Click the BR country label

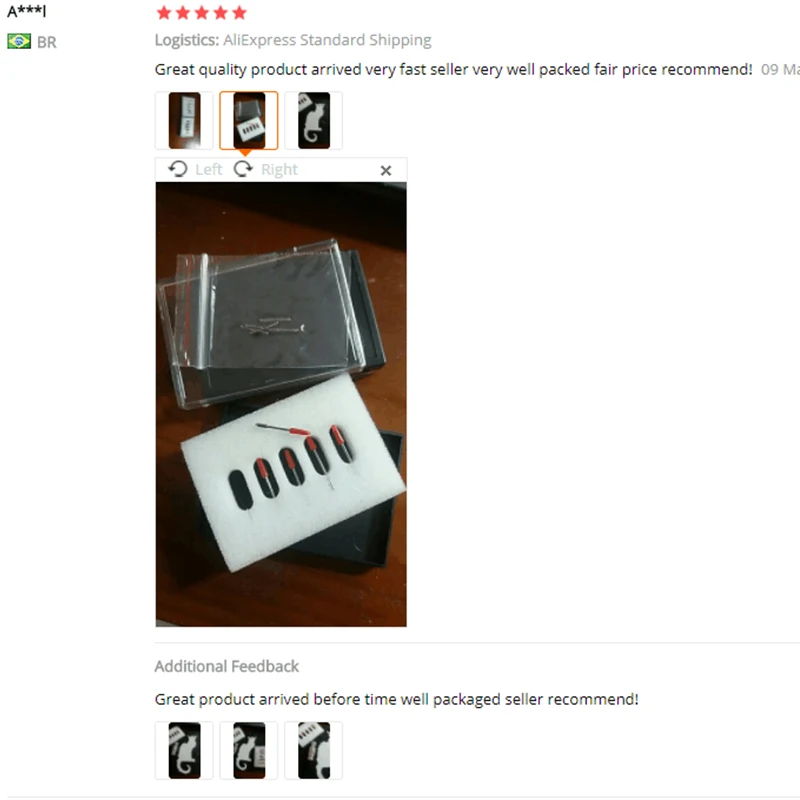coord(46,42)
